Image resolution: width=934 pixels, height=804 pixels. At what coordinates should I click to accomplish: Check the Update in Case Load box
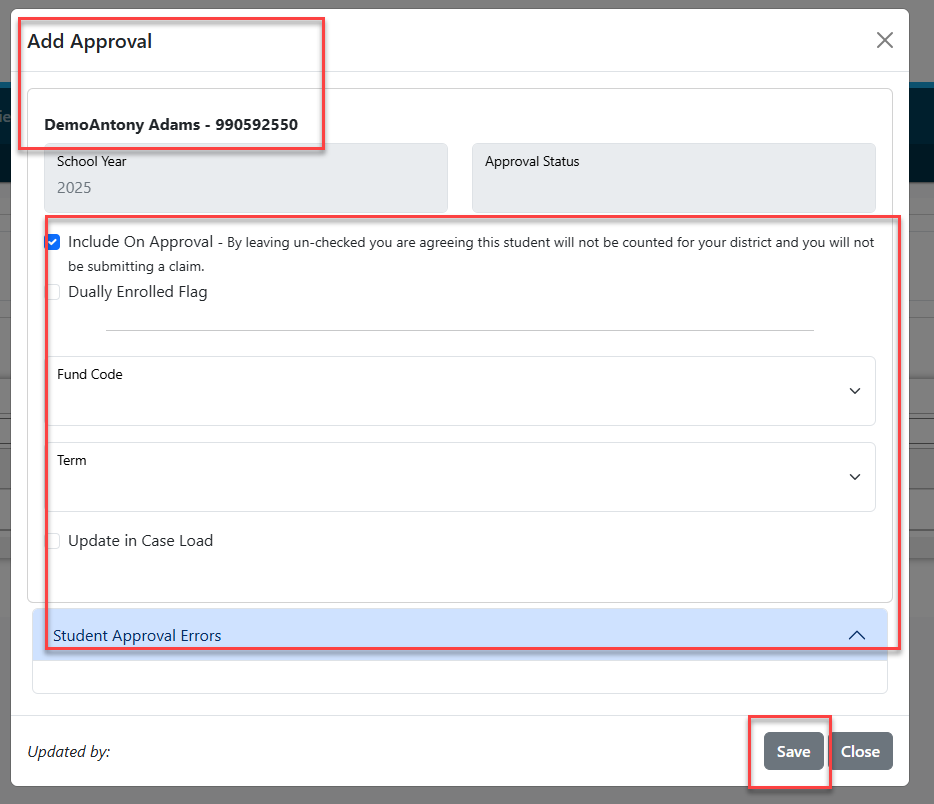click(52, 541)
